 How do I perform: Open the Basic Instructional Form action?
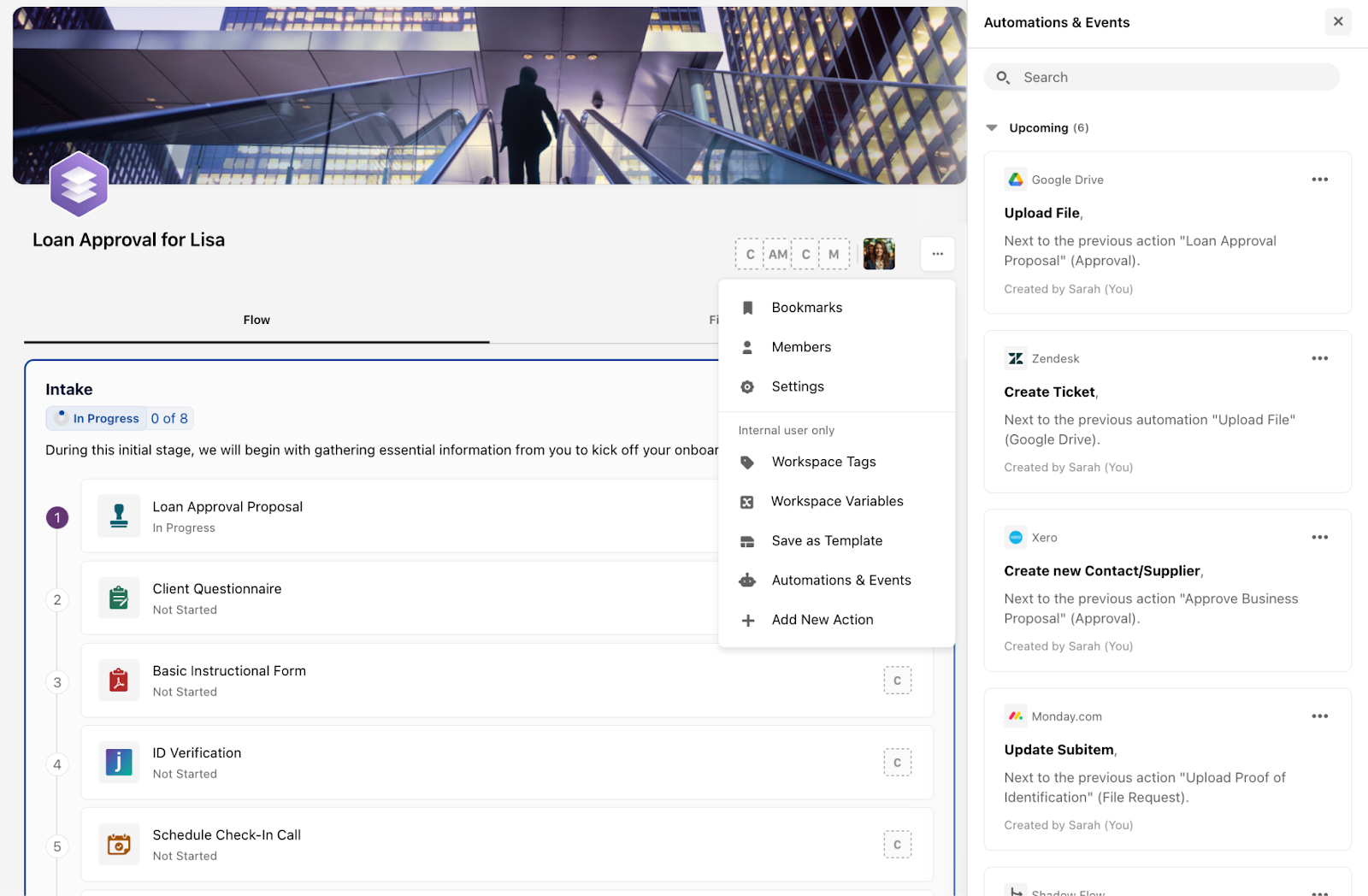(x=506, y=681)
